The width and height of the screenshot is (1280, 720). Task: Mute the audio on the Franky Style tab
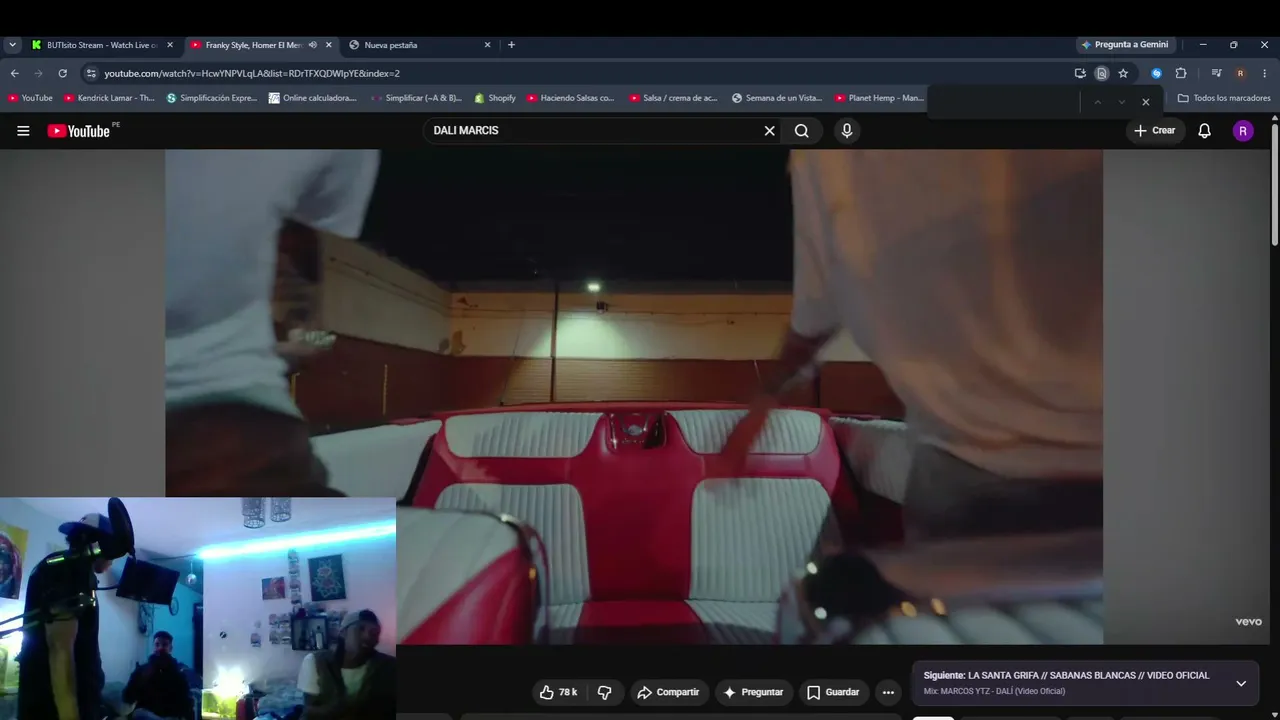[313, 45]
